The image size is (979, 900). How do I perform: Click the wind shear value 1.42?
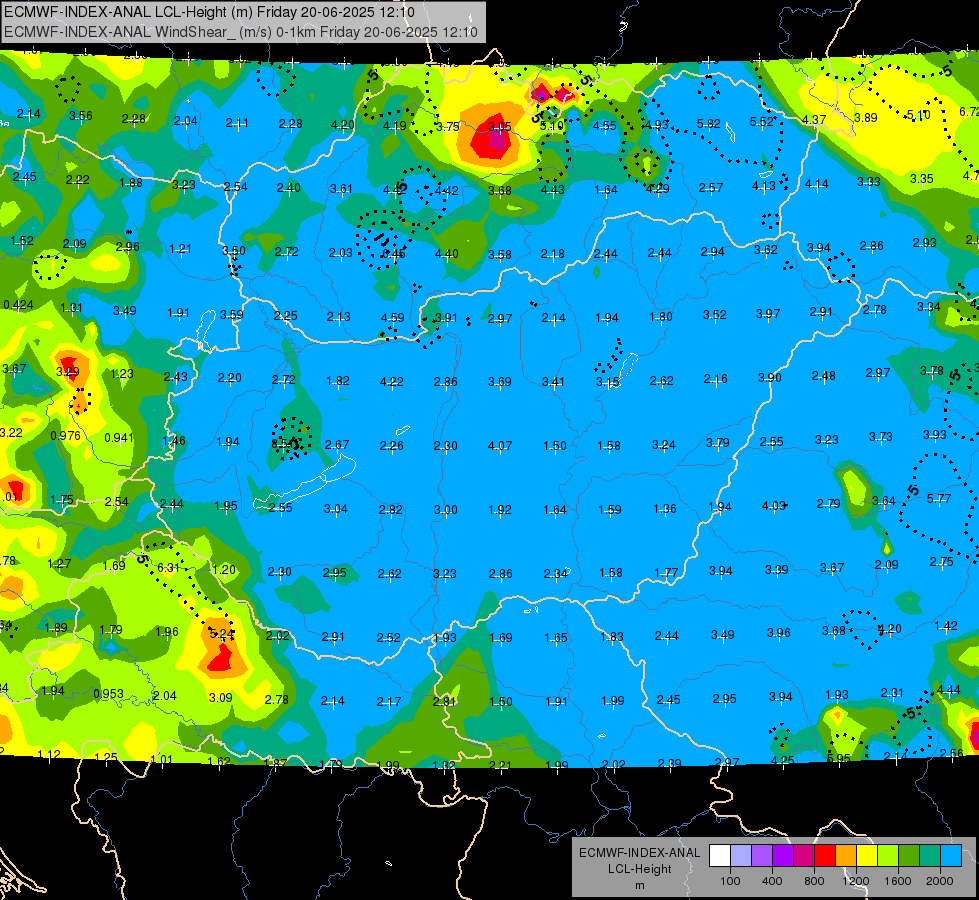click(x=946, y=626)
